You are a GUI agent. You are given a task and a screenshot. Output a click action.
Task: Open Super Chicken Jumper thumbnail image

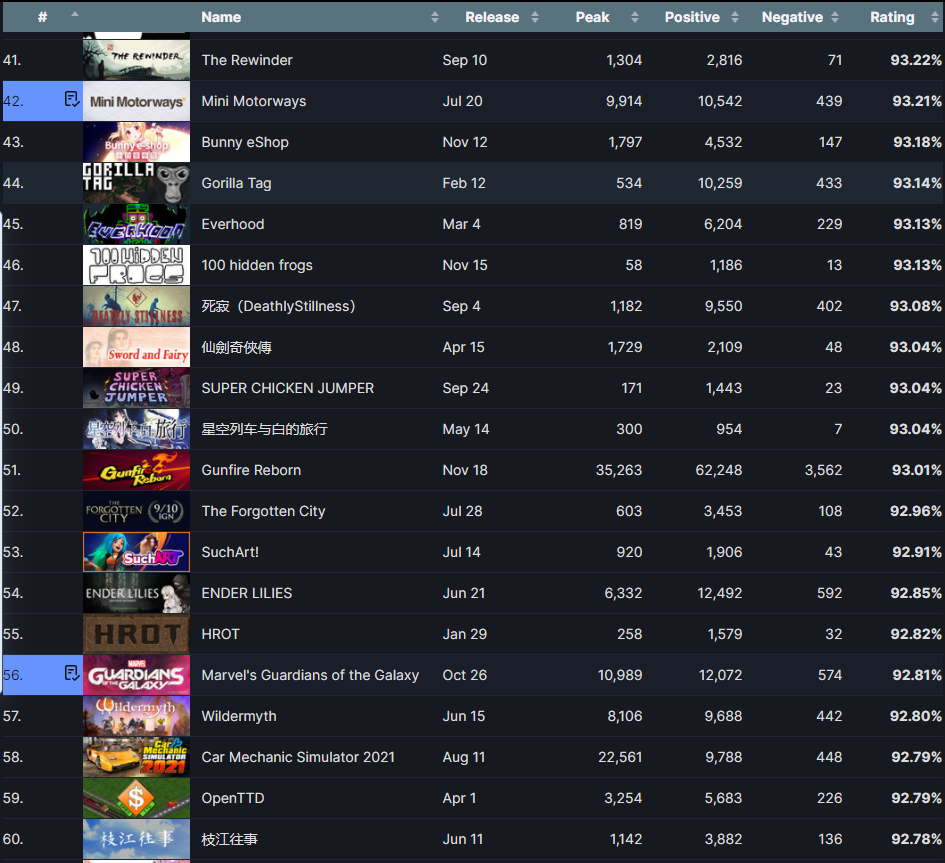coord(136,388)
